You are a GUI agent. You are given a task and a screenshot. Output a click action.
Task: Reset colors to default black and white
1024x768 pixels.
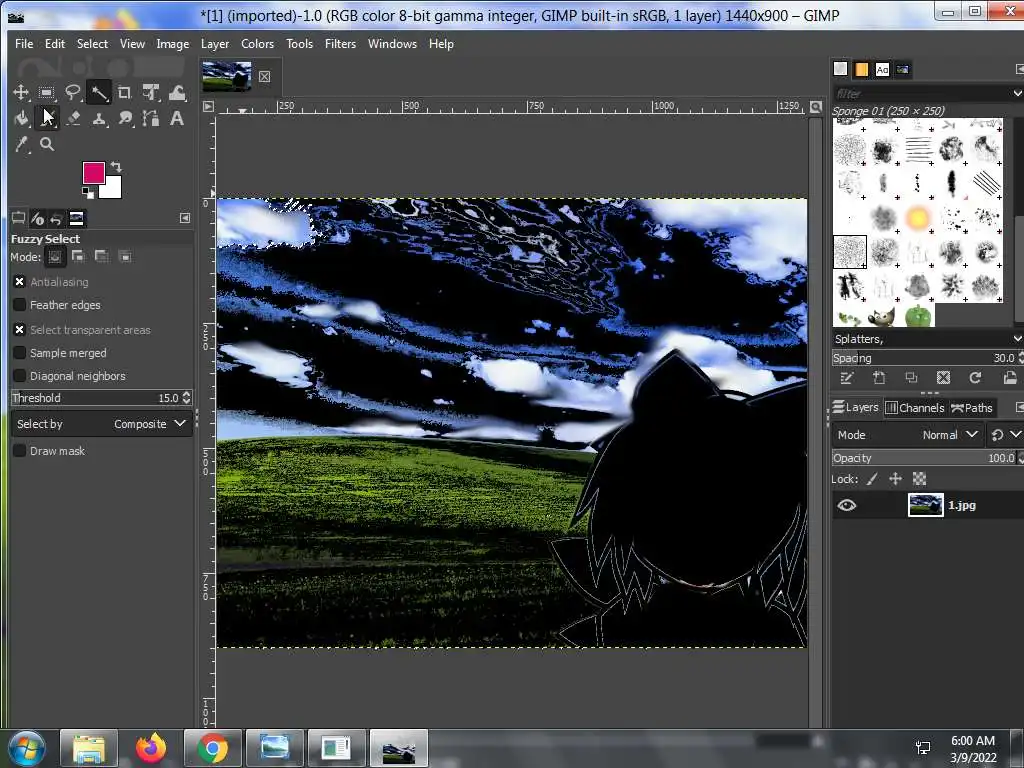click(87, 192)
